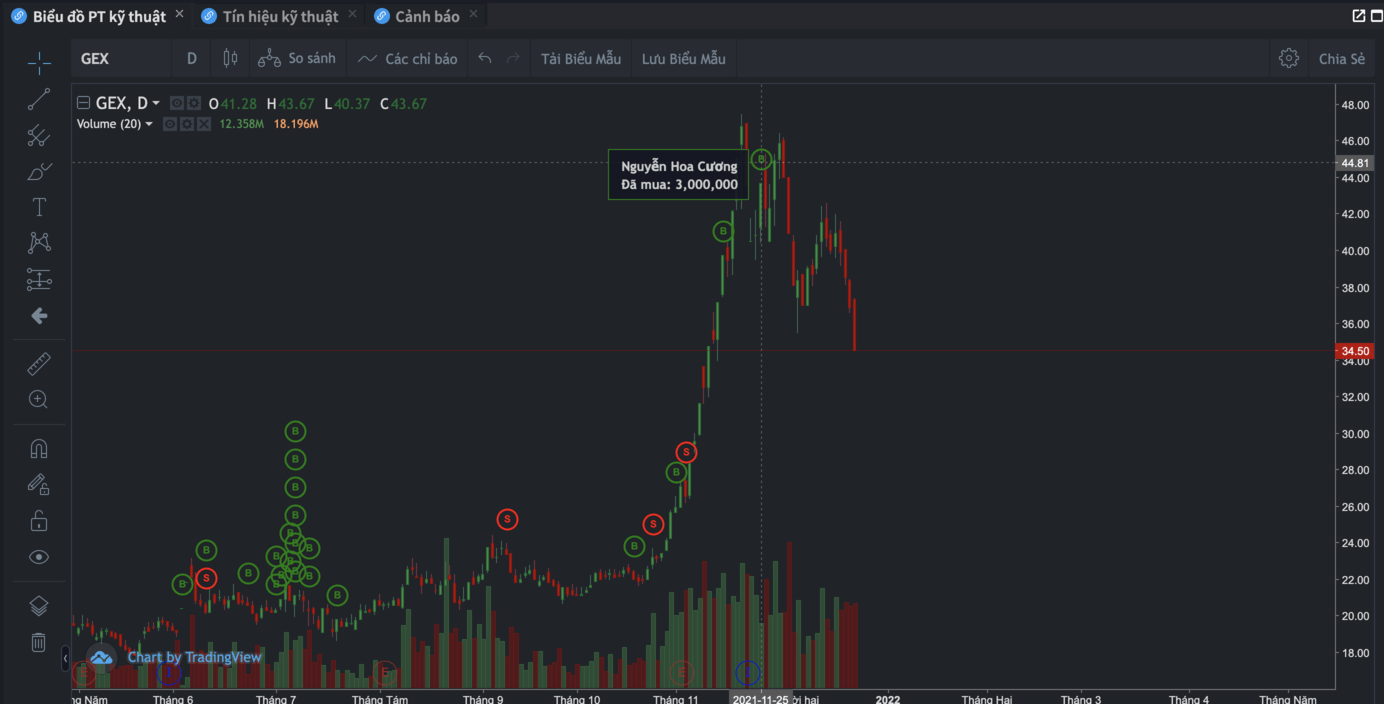The image size is (1384, 704).
Task: Toggle magnet mode for drawings
Action: click(x=39, y=448)
